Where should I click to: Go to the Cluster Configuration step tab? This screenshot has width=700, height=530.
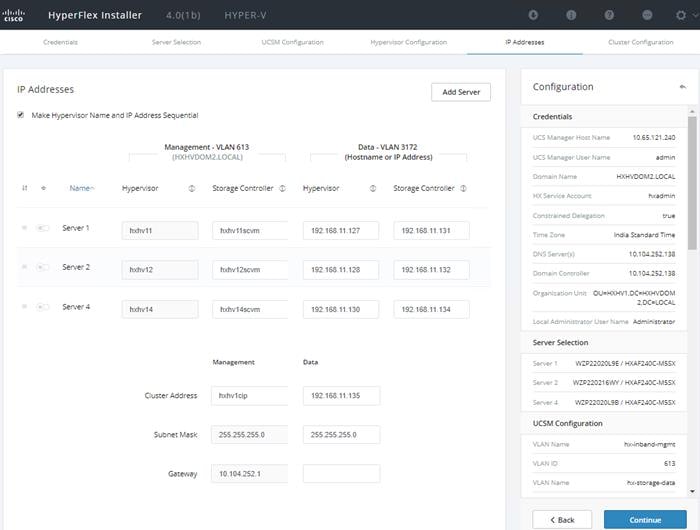coord(641,42)
